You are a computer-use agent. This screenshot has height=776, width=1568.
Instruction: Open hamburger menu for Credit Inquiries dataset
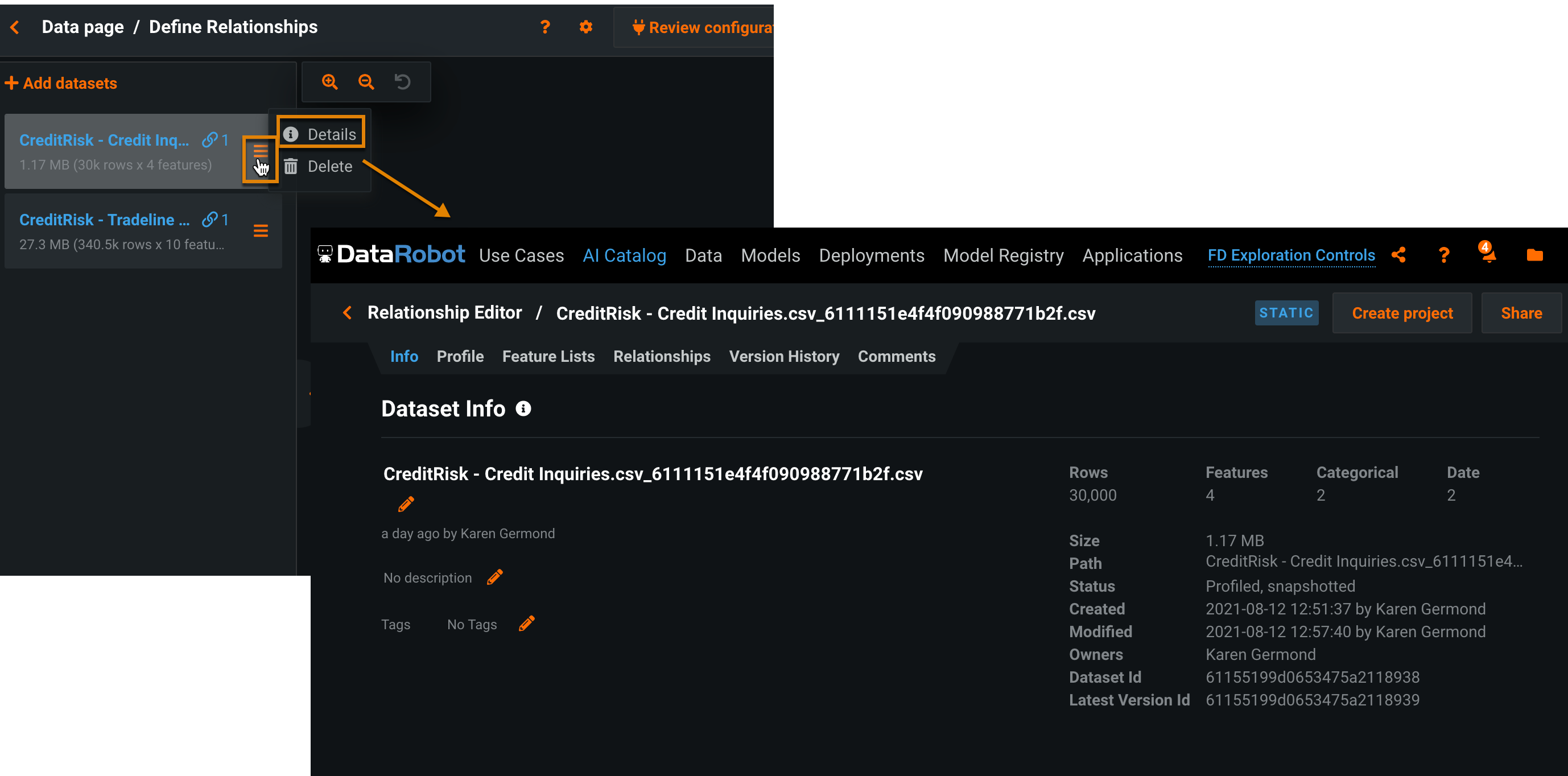(x=261, y=151)
